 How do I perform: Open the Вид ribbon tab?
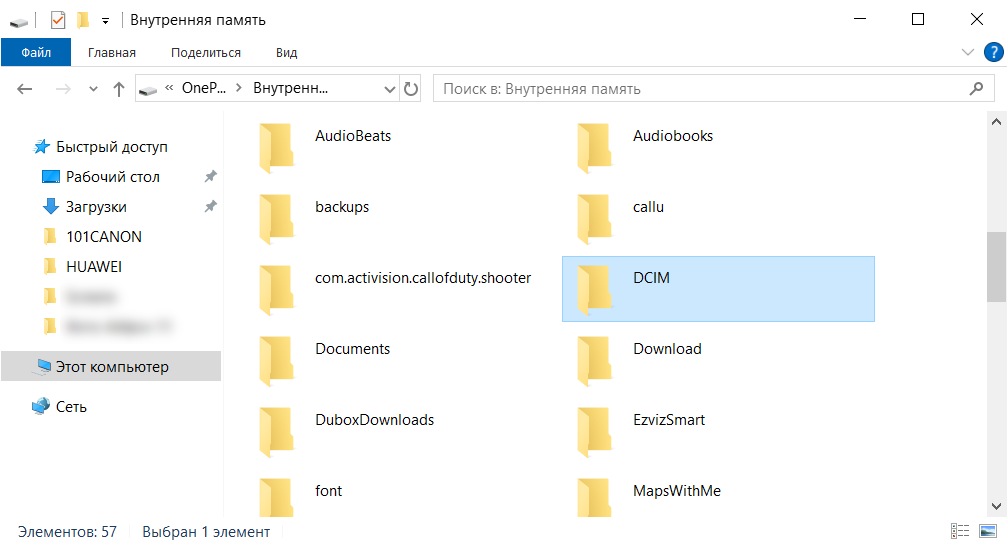tap(287, 53)
